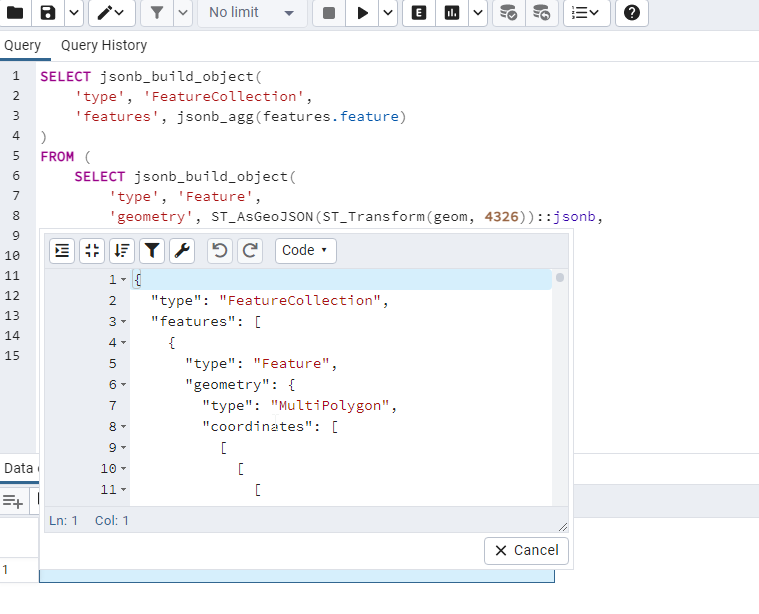Click the 4326 SRID value in the query
Image resolution: width=759 pixels, height=614 pixels.
(501, 216)
